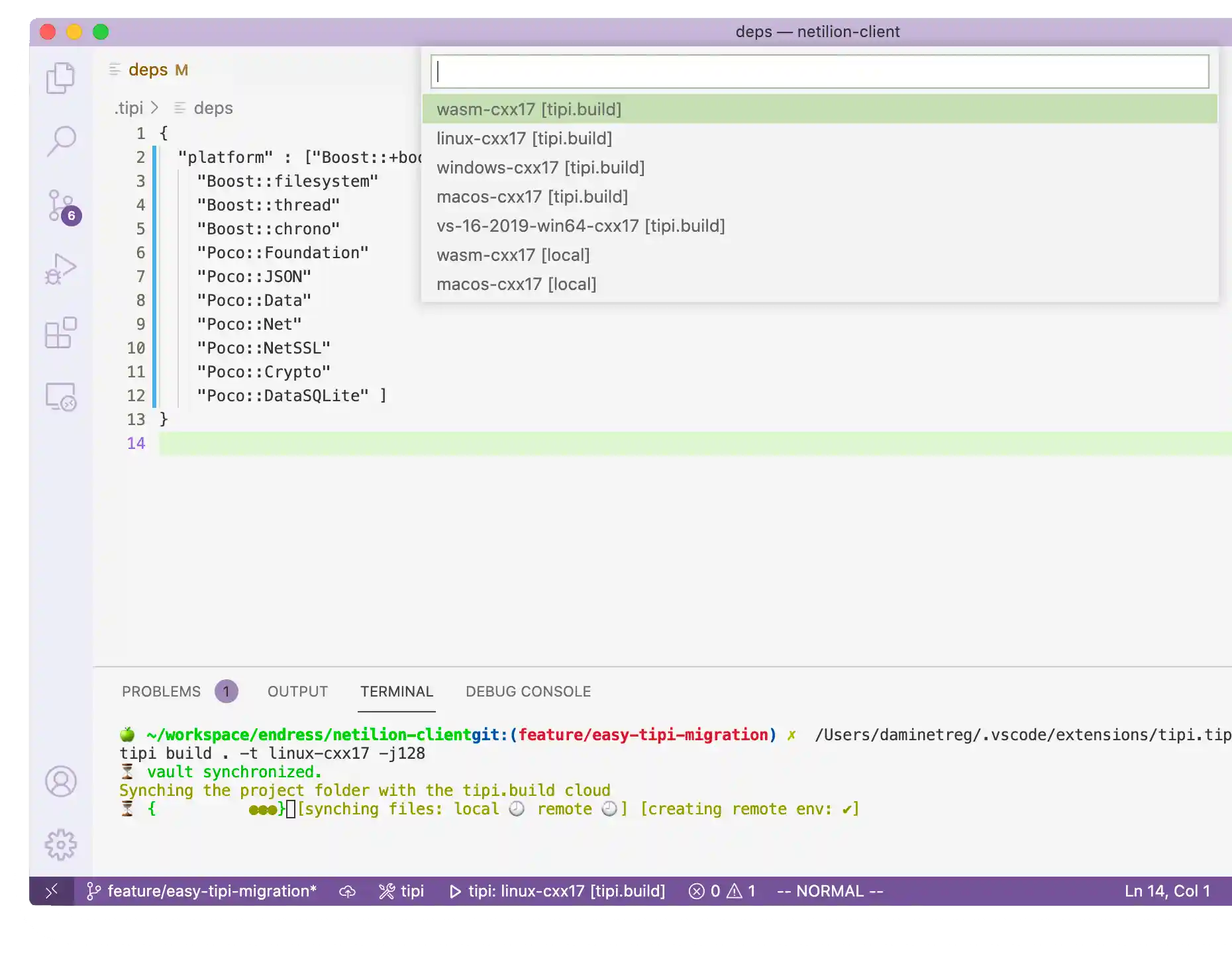Open the Extensions view
This screenshot has height=968, width=1232.
(60, 333)
